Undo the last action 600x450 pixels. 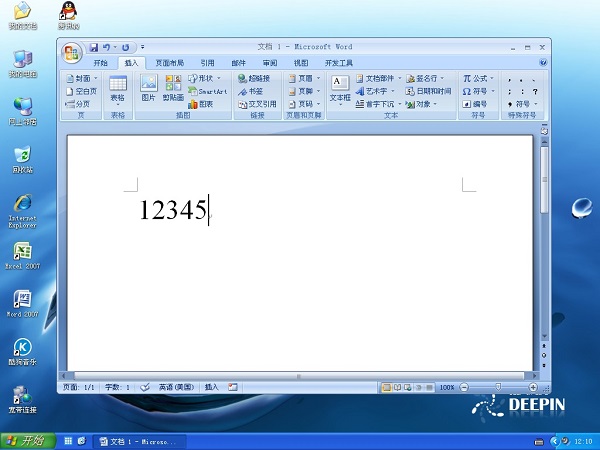click(x=106, y=47)
